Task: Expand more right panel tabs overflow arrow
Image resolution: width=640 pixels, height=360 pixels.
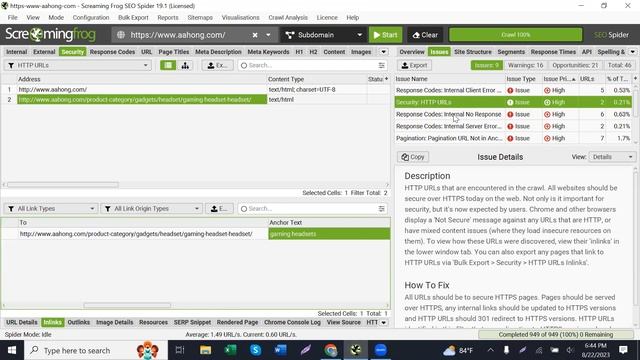Action: click(632, 52)
